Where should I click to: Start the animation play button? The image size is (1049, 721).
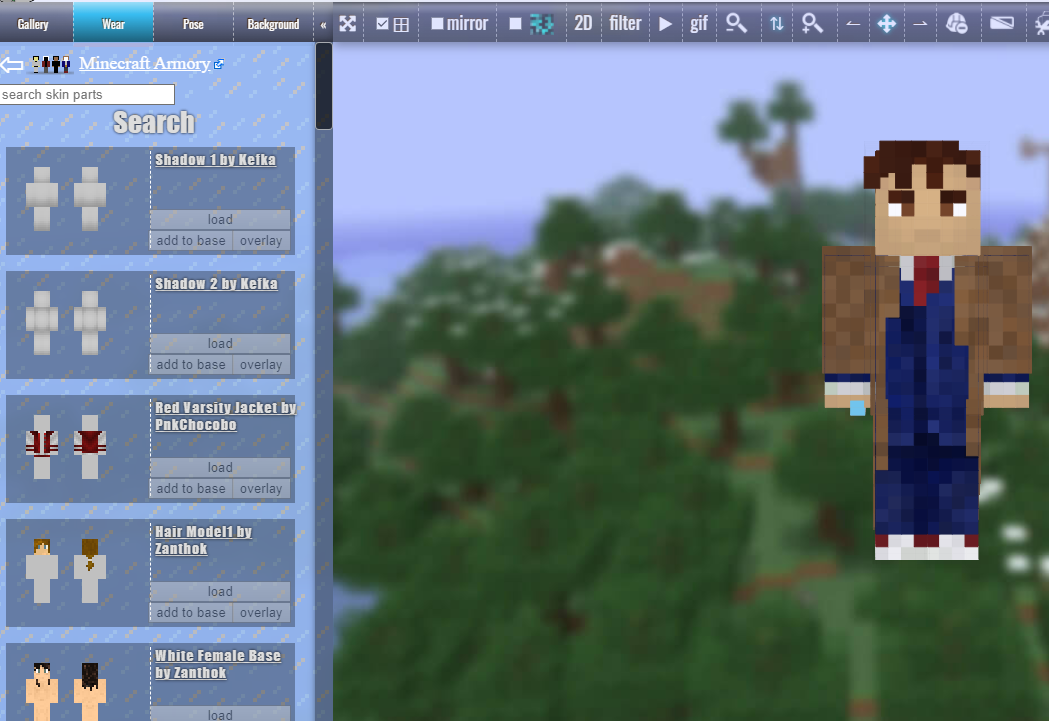(665, 24)
